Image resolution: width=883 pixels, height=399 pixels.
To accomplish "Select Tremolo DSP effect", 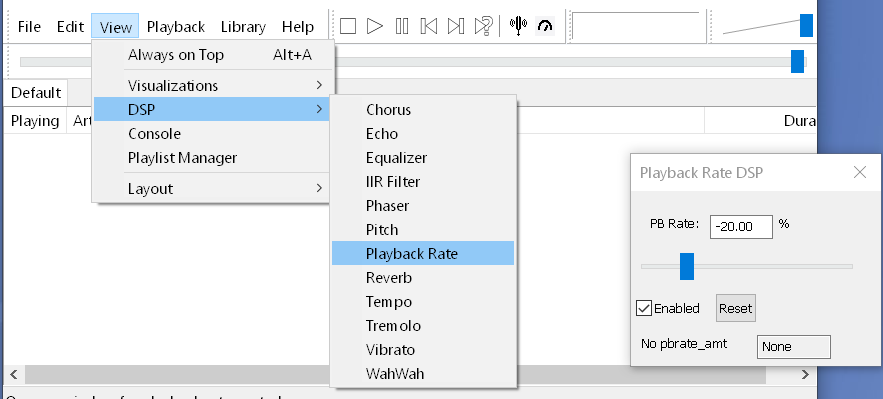I will pos(423,326).
